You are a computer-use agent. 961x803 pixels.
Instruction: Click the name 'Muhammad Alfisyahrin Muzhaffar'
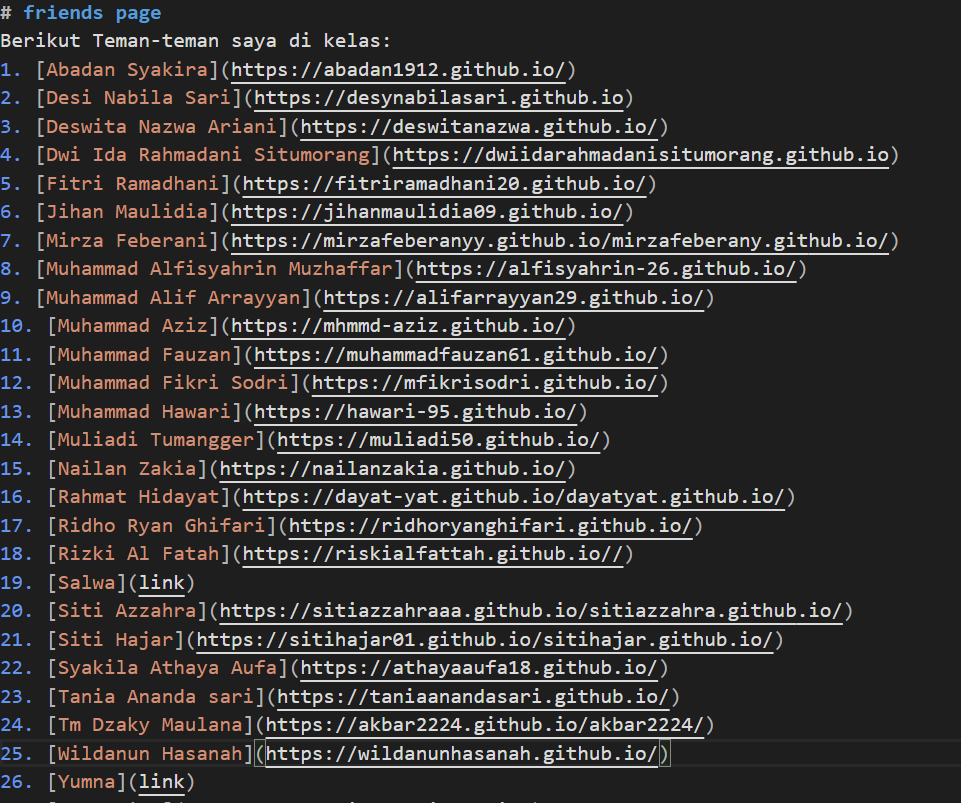point(219,269)
